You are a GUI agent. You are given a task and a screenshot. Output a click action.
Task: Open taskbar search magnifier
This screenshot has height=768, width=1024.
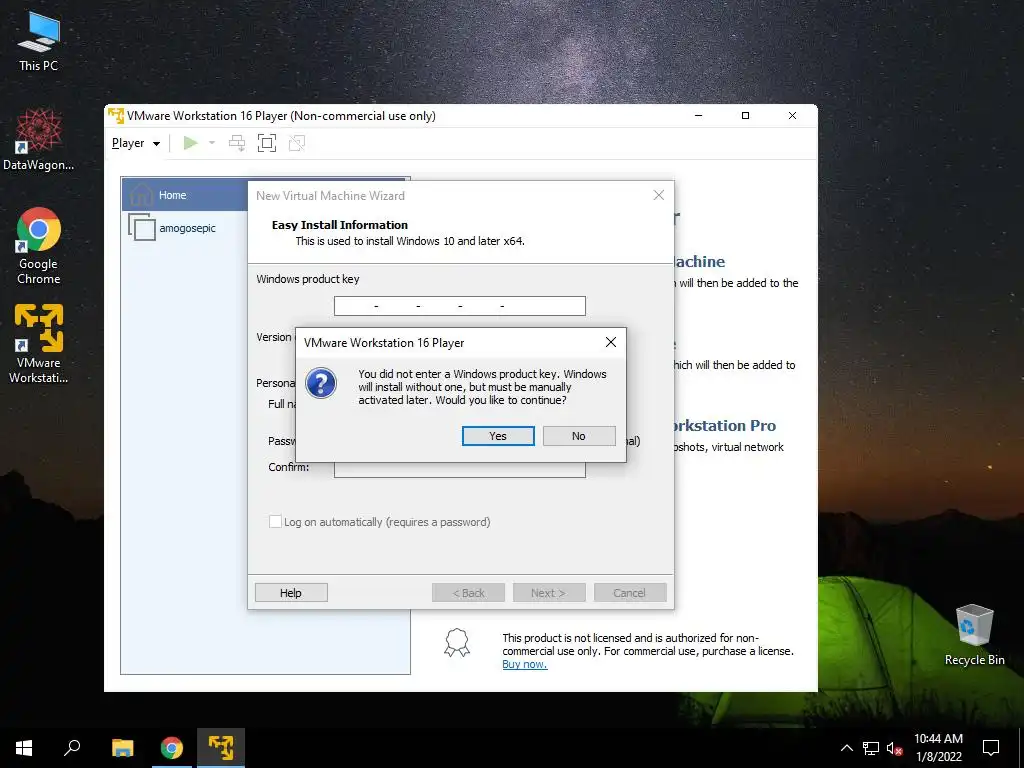tap(72, 748)
